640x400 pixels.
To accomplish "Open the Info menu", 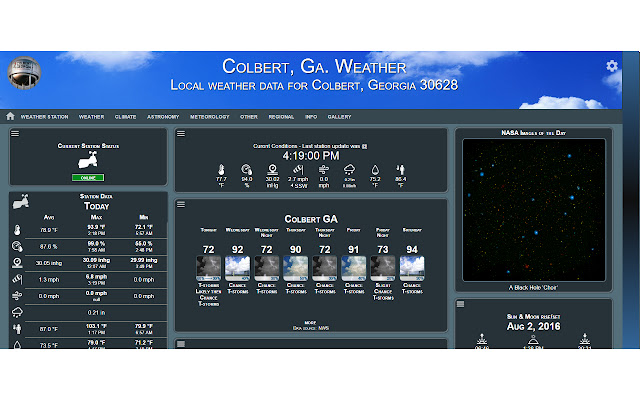I will click(x=311, y=117).
